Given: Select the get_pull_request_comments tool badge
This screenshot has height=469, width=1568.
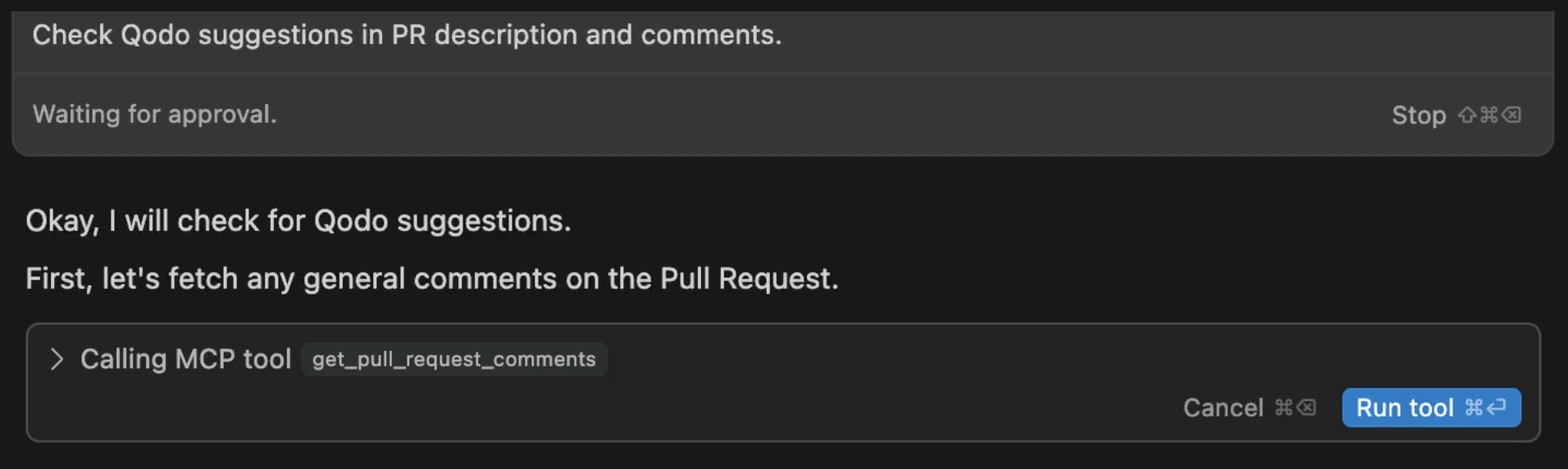Looking at the screenshot, I should pyautogui.click(x=454, y=359).
